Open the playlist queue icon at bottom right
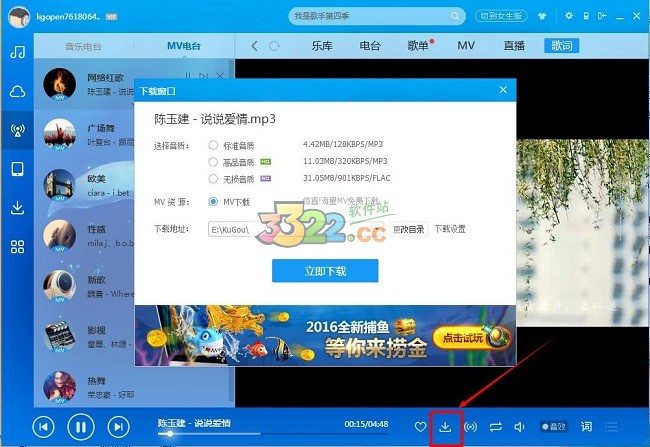The height and width of the screenshot is (447, 650). (611, 427)
